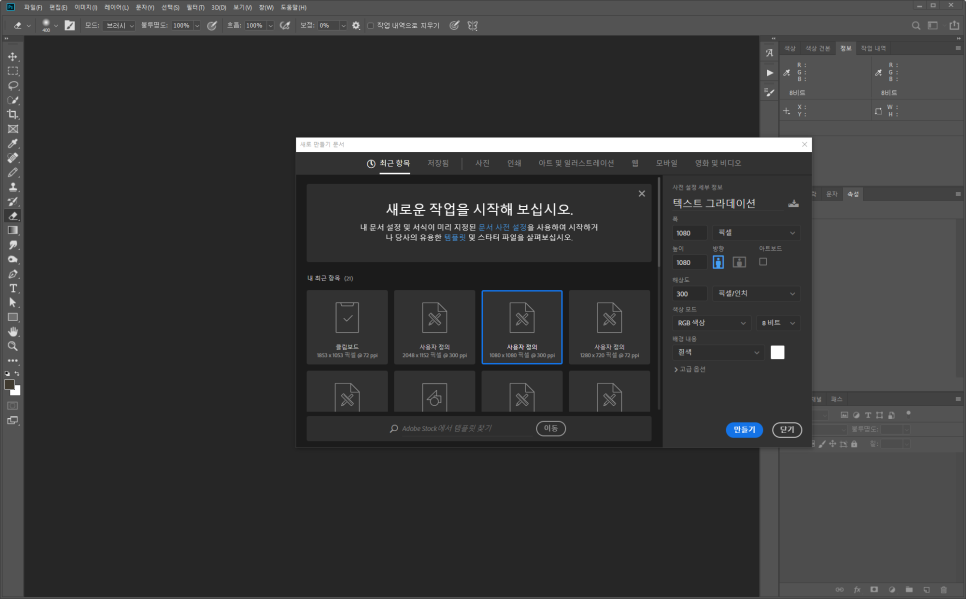Pick the Horizontal Type tool
The image size is (966, 599).
13,288
